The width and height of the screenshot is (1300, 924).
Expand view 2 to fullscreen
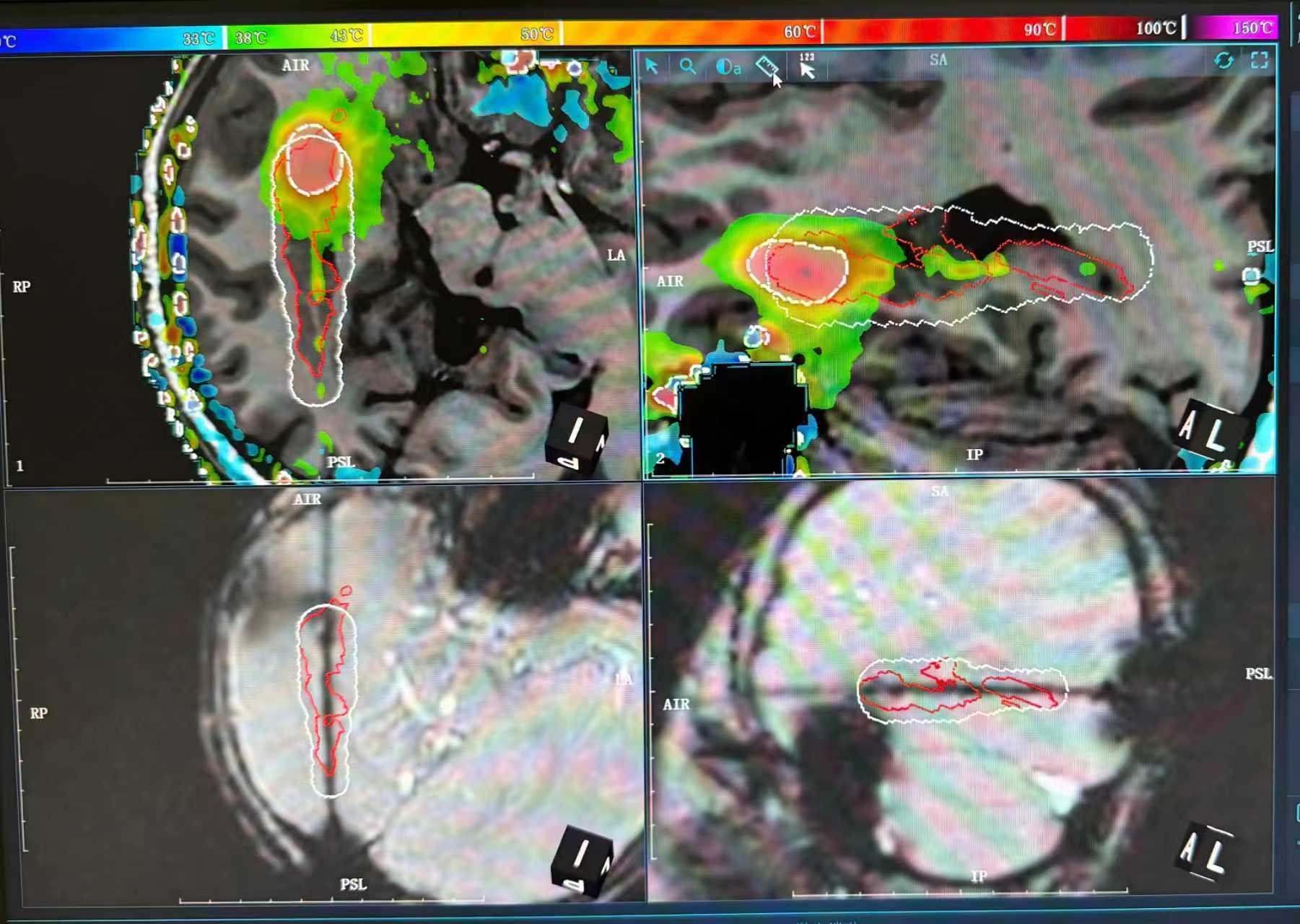pos(1260,61)
